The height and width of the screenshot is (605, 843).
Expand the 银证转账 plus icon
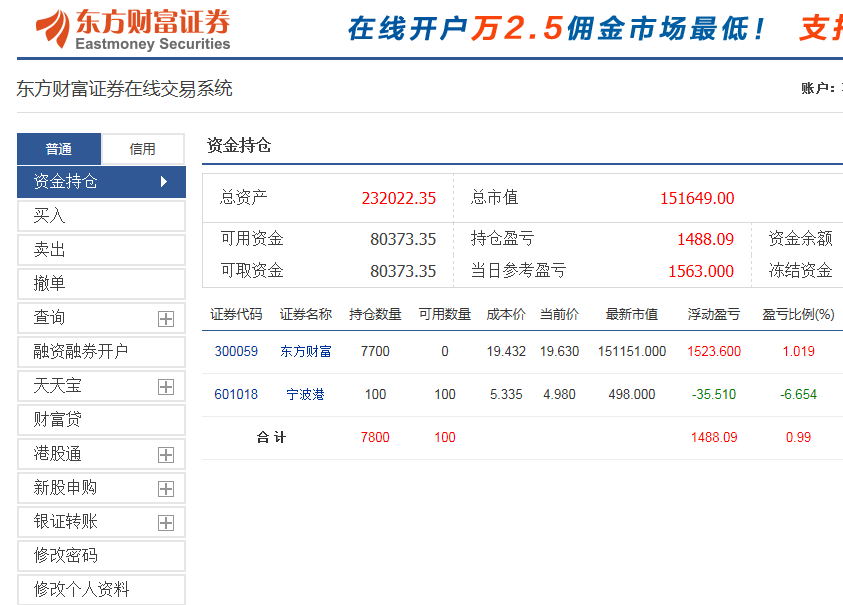[166, 523]
